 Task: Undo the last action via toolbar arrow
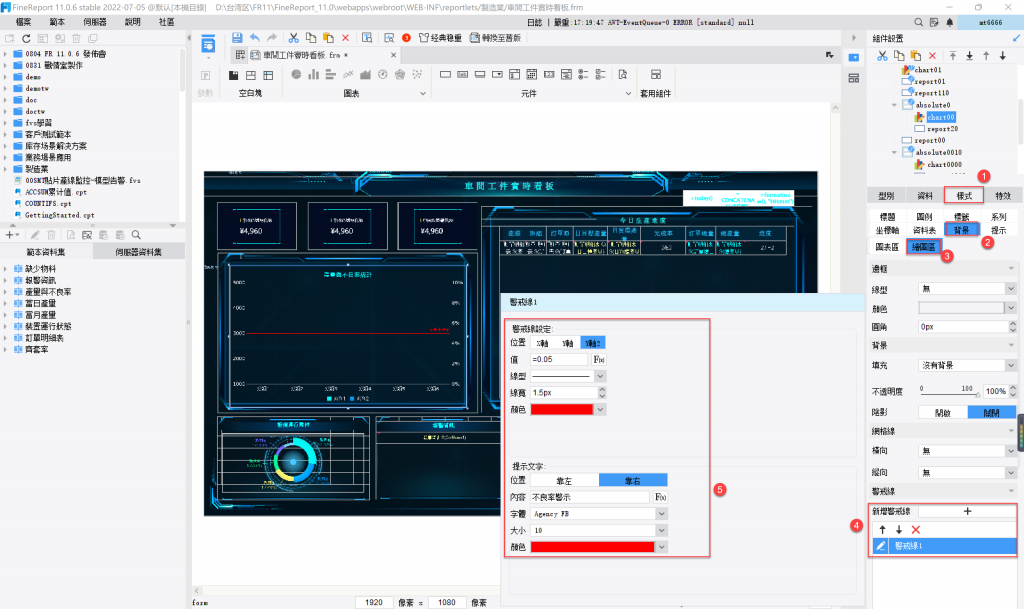(255, 38)
